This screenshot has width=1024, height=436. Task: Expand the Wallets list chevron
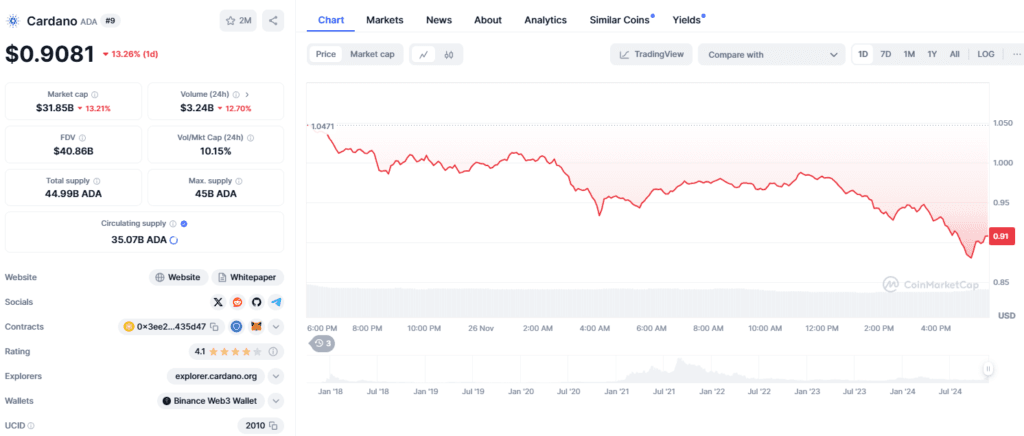pyautogui.click(x=276, y=401)
